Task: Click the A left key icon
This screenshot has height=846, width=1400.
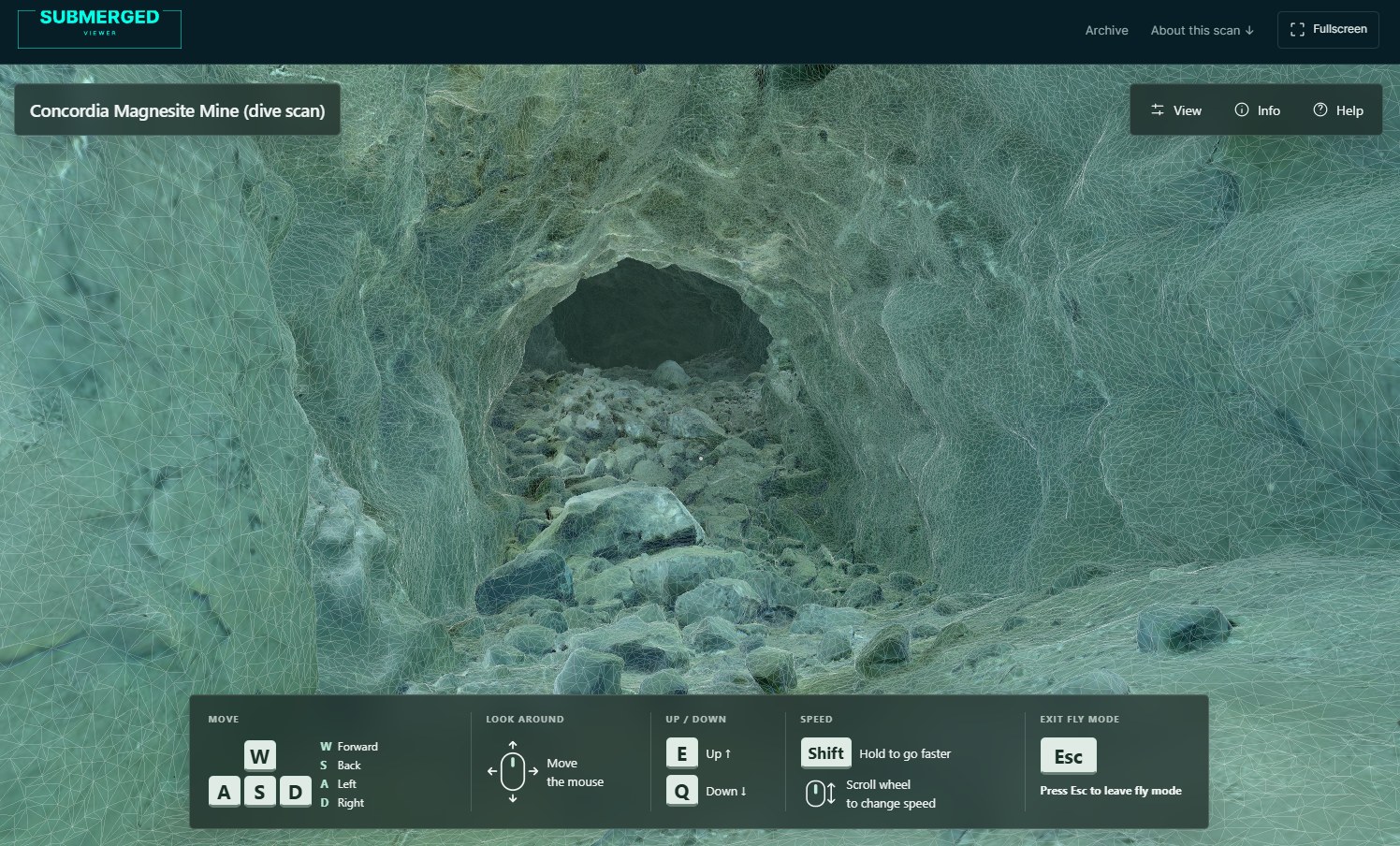Action: pos(224,792)
